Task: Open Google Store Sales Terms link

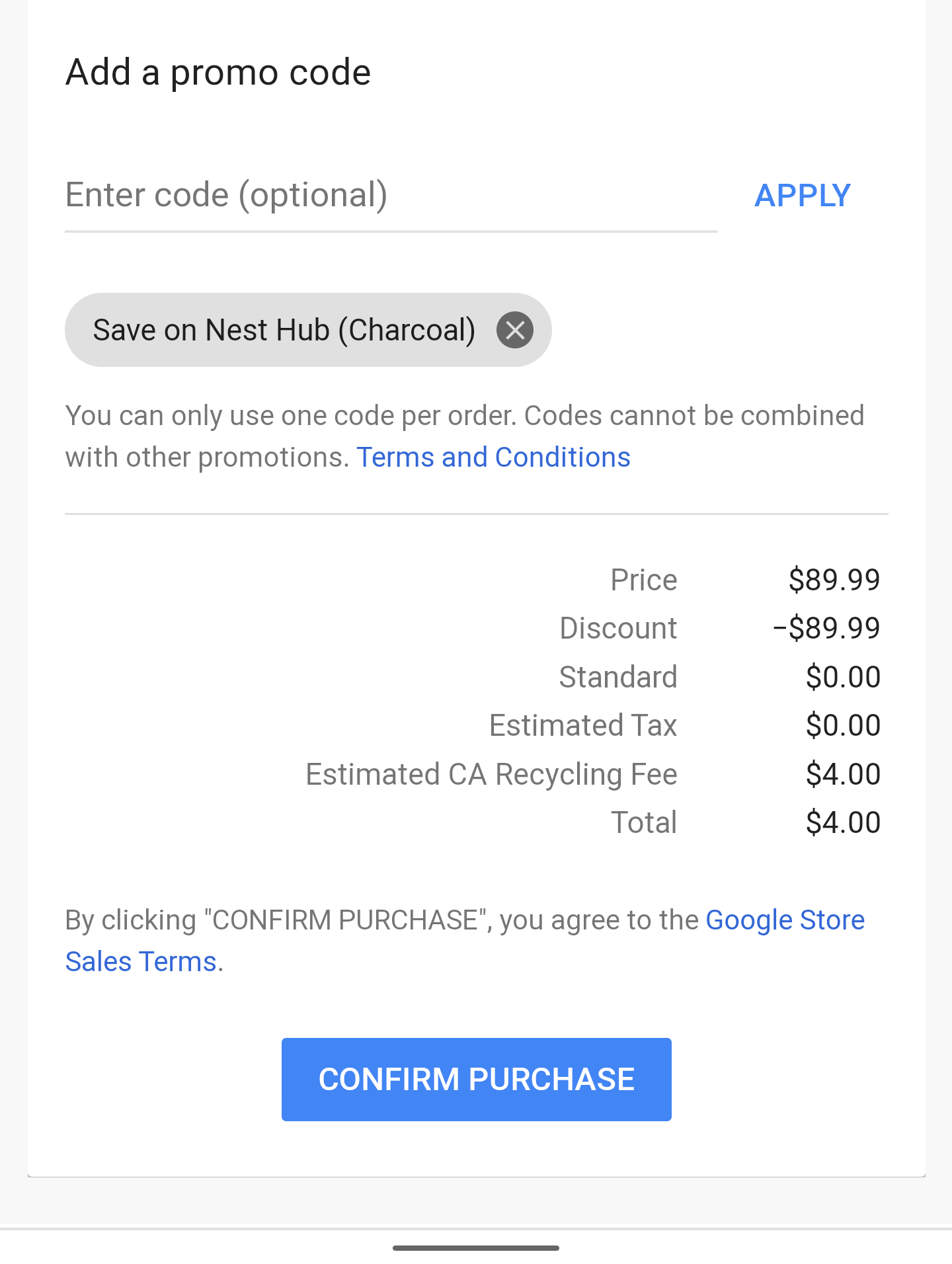Action: tap(784, 920)
